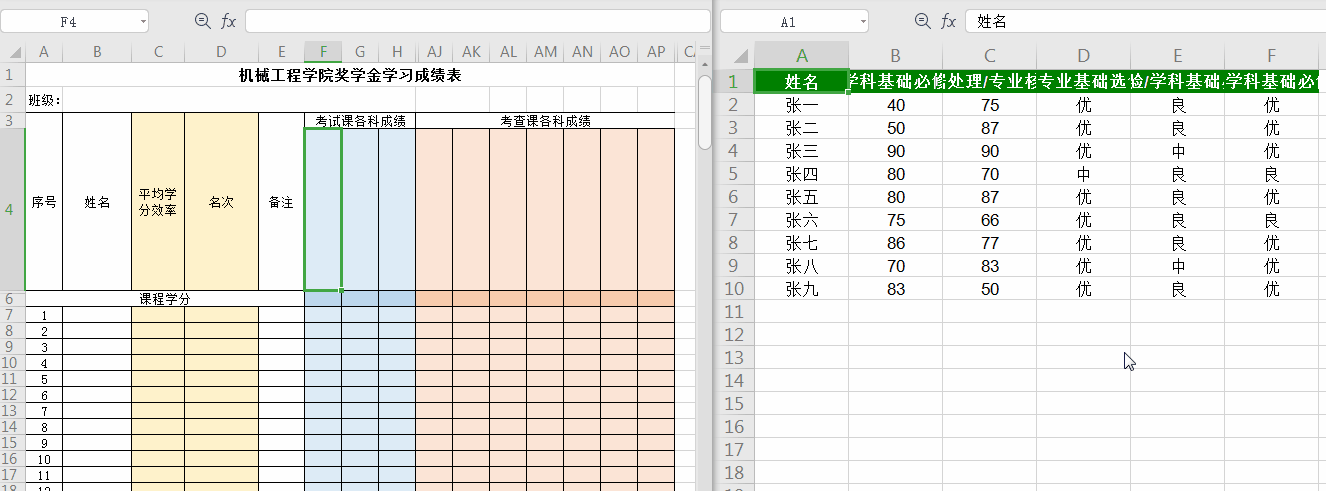
Task: Click the green 姓名 header cell A1 in right sheet
Action: click(x=802, y=82)
